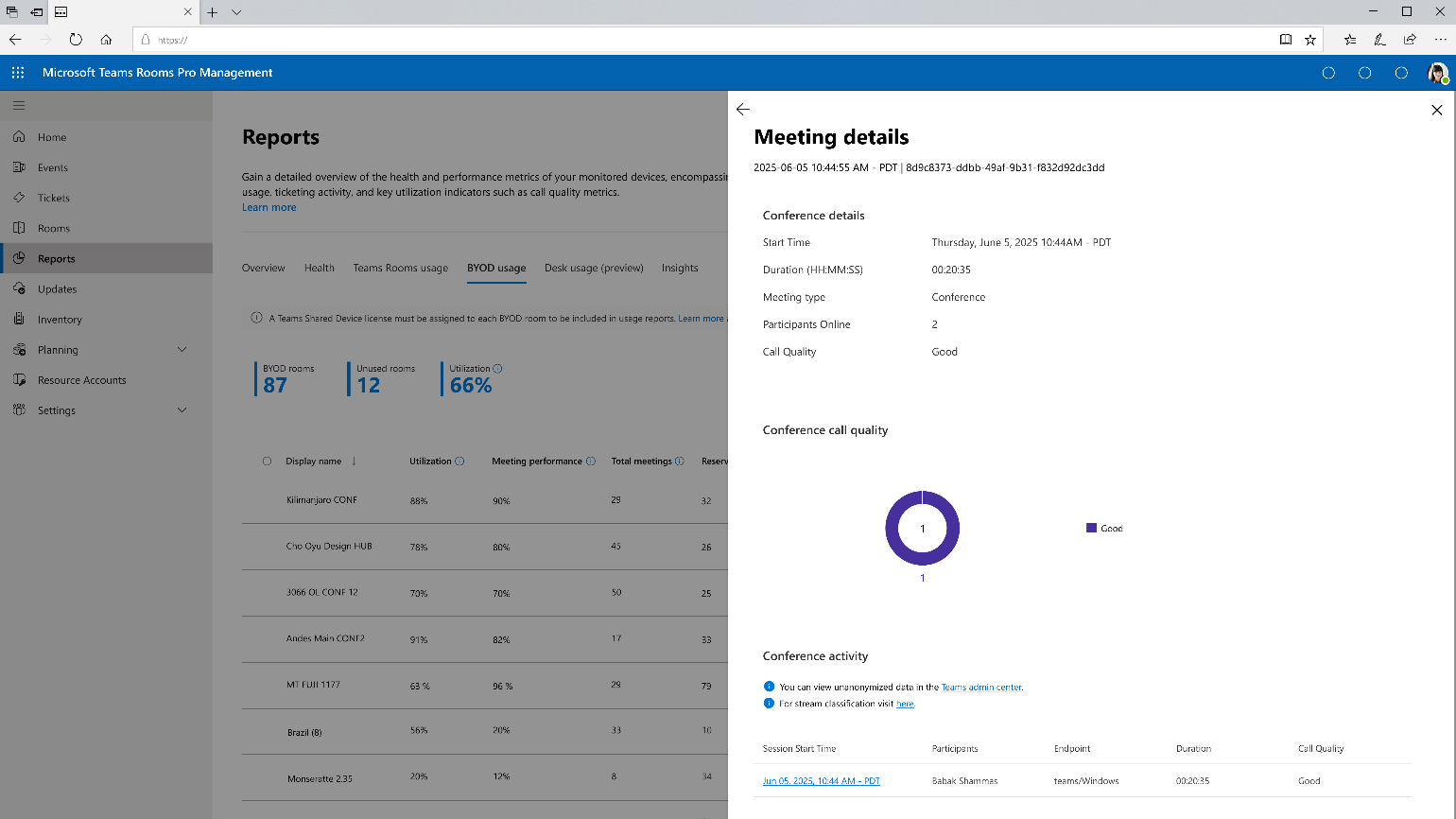Switch to the Teams Rooms usage tab
The width and height of the screenshot is (1456, 819).
401,268
